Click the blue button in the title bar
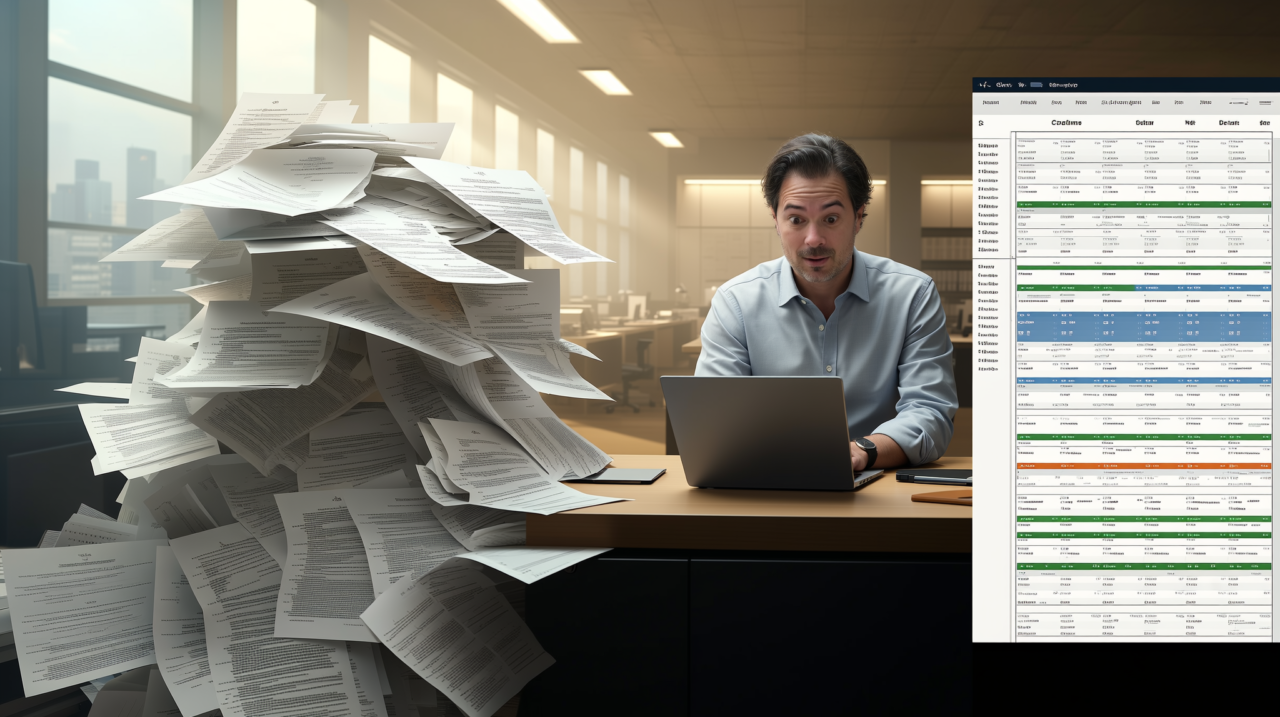1280x717 pixels. point(1037,85)
